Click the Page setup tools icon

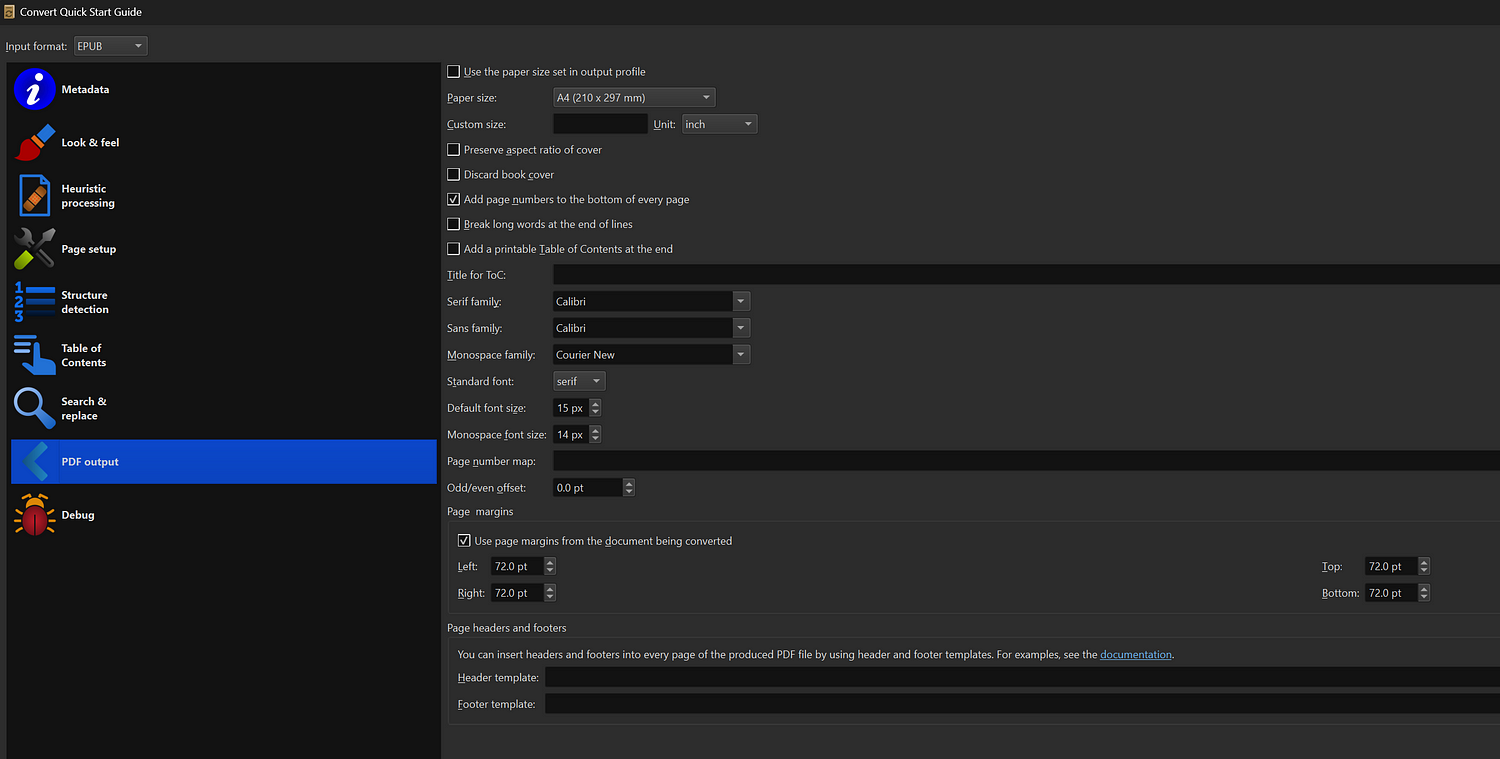34,249
